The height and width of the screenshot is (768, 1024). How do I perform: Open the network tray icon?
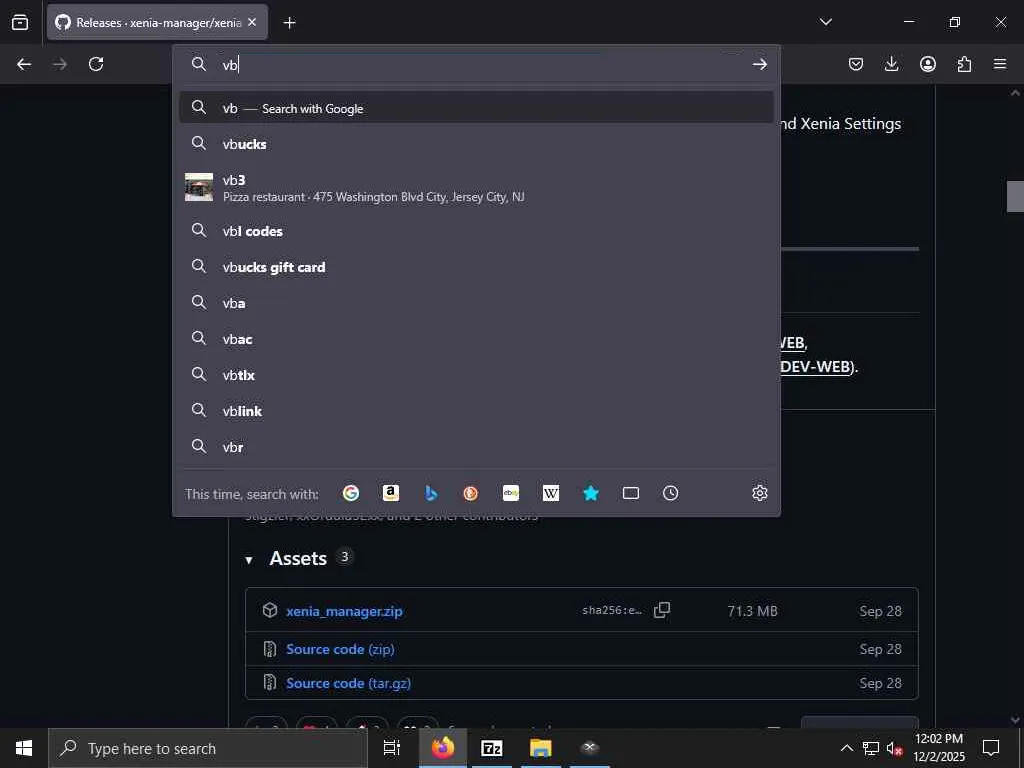[871, 748]
